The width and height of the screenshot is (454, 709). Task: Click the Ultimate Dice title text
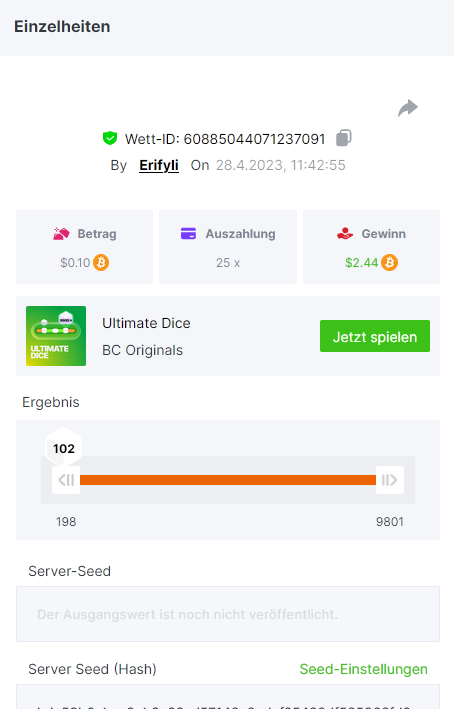click(x=147, y=323)
